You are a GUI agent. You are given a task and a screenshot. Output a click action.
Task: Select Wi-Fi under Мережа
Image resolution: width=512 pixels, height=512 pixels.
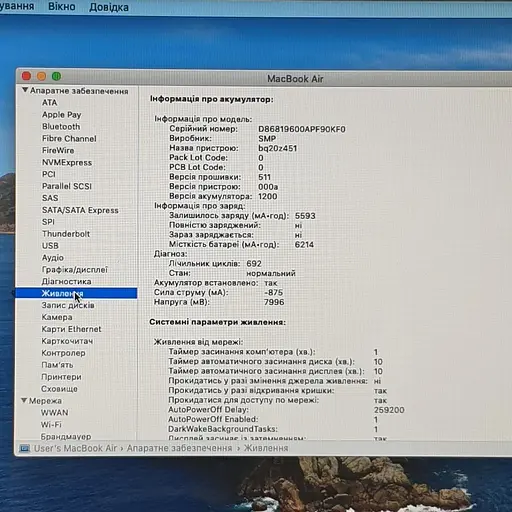click(x=51, y=425)
